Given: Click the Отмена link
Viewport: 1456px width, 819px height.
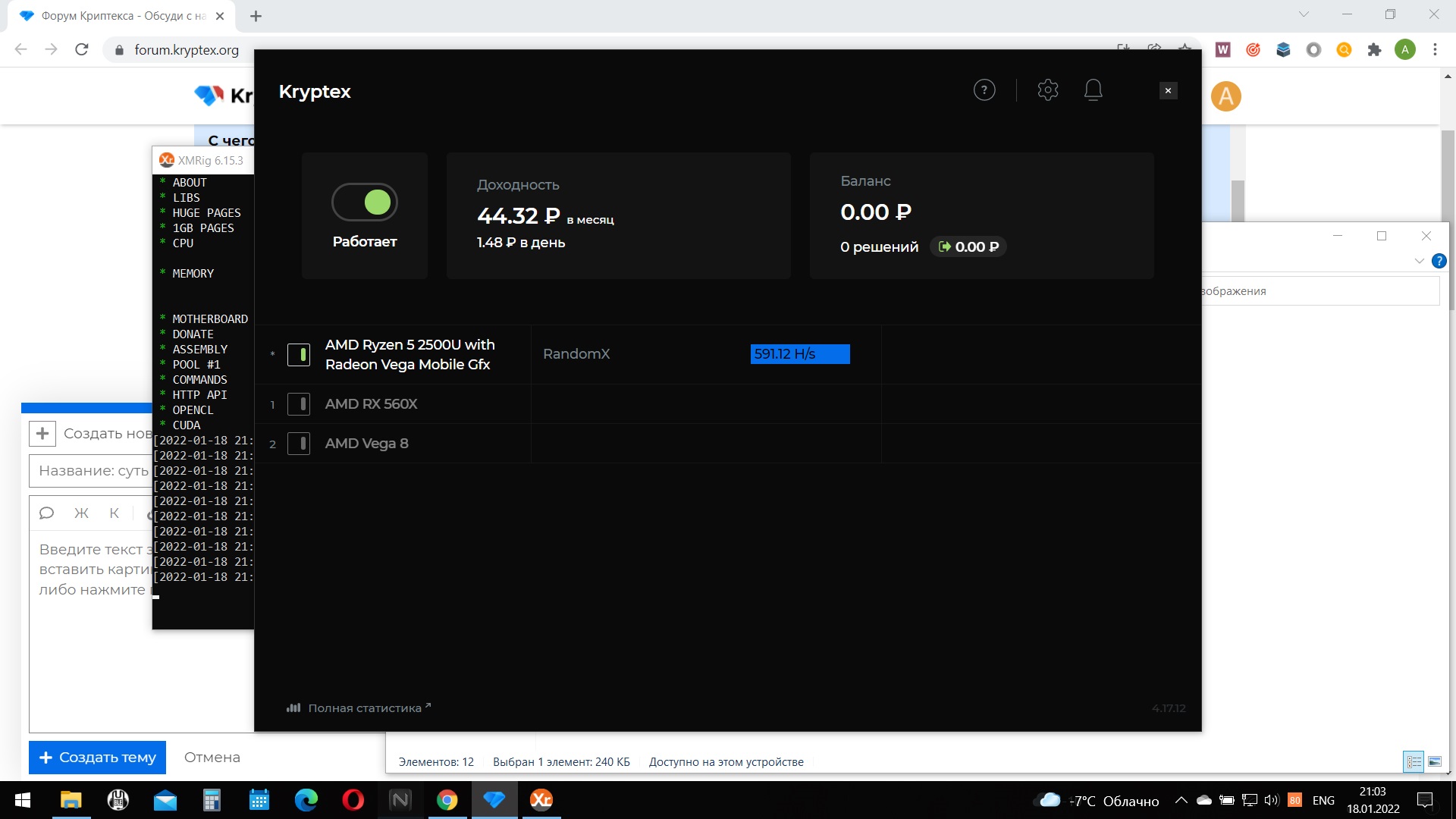Looking at the screenshot, I should pos(212,757).
